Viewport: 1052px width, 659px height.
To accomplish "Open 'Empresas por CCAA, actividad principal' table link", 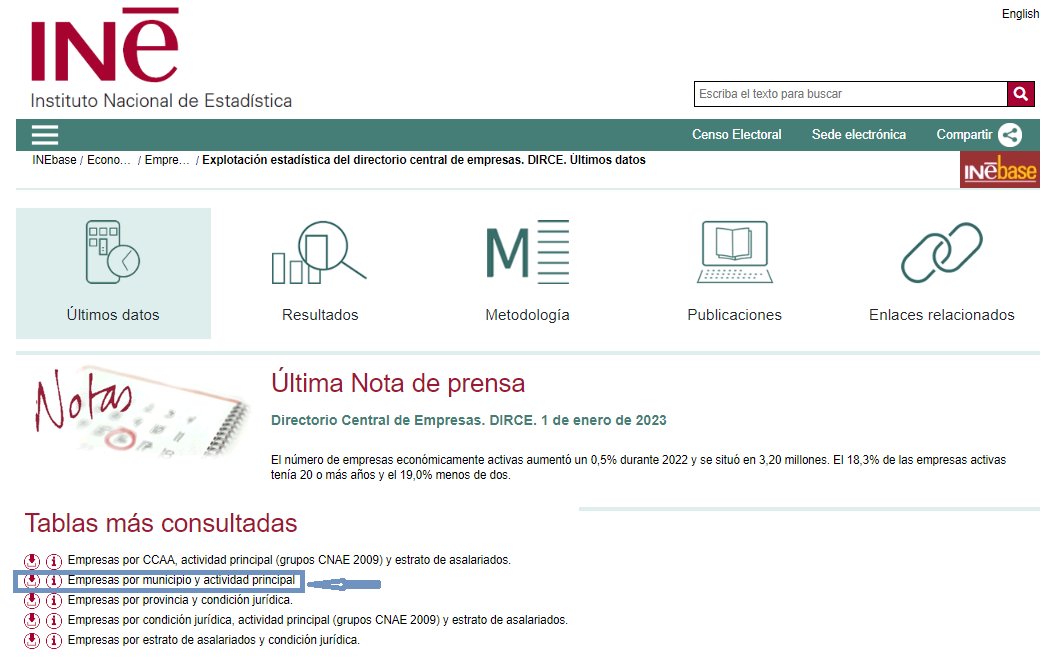I will [x=289, y=560].
